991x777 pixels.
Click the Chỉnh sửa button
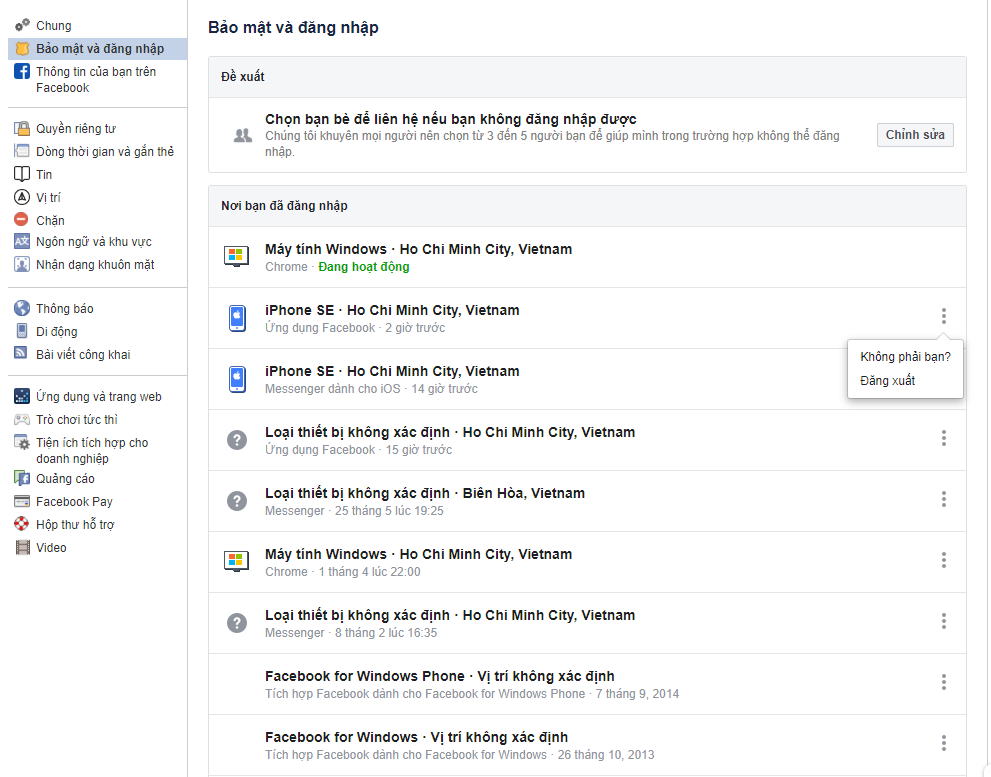(x=915, y=135)
